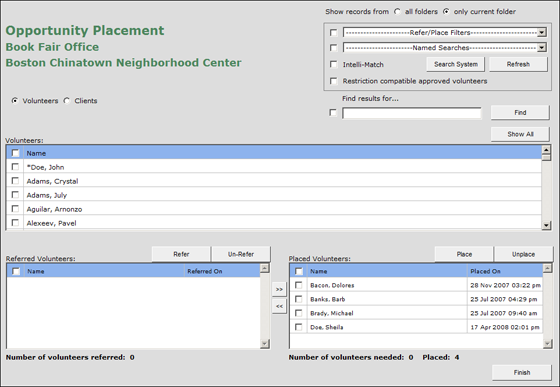The height and width of the screenshot is (387, 560).
Task: Click the Placed On column header
Action: coord(505,271)
